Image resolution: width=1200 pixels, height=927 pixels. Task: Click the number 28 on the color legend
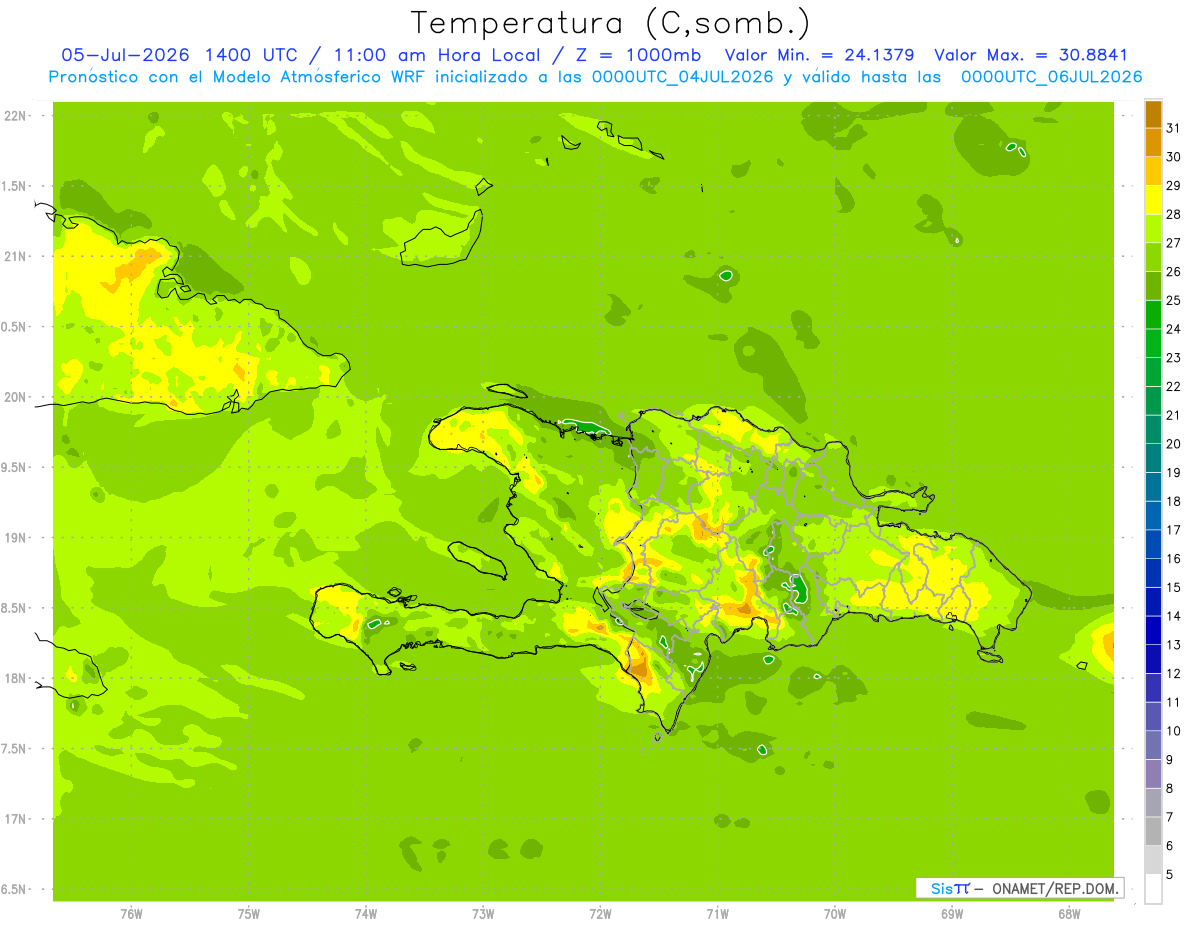1174,214
